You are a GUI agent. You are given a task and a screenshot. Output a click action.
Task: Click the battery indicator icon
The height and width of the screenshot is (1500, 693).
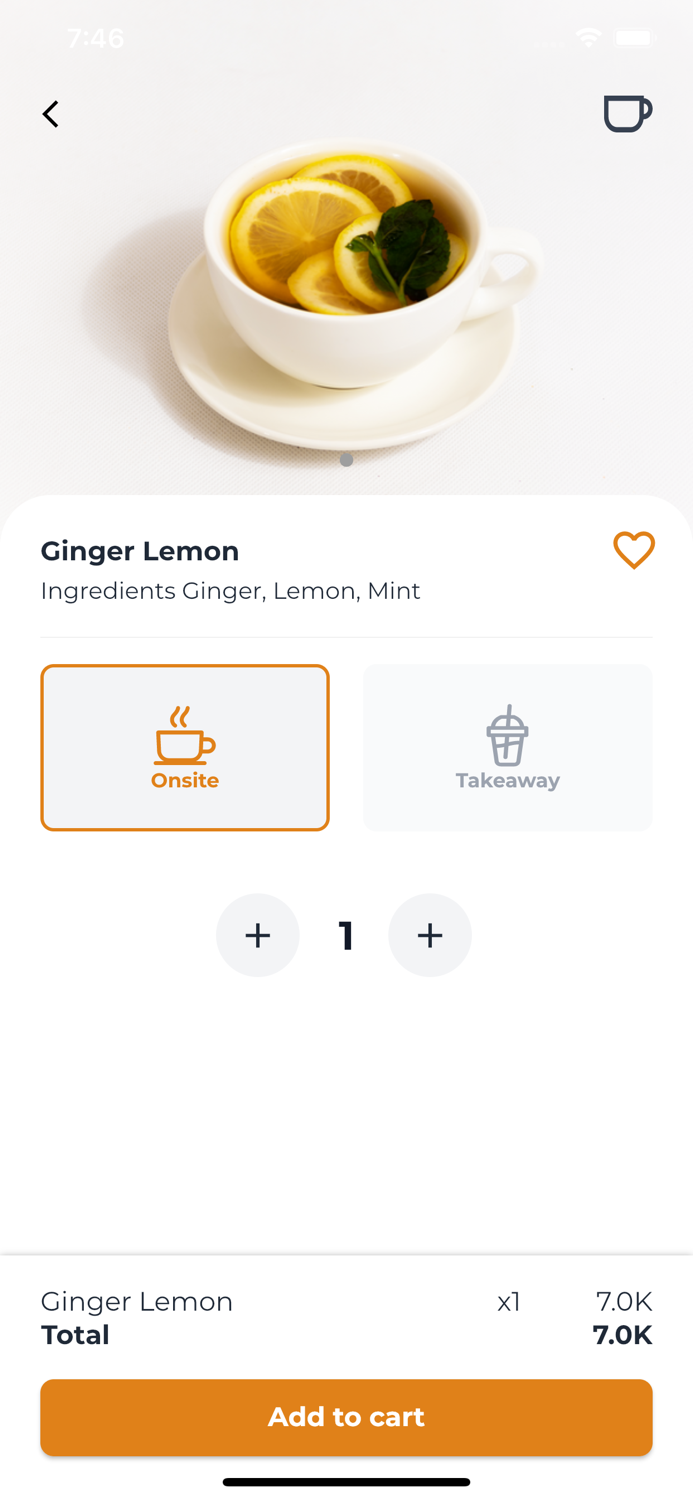[633, 38]
